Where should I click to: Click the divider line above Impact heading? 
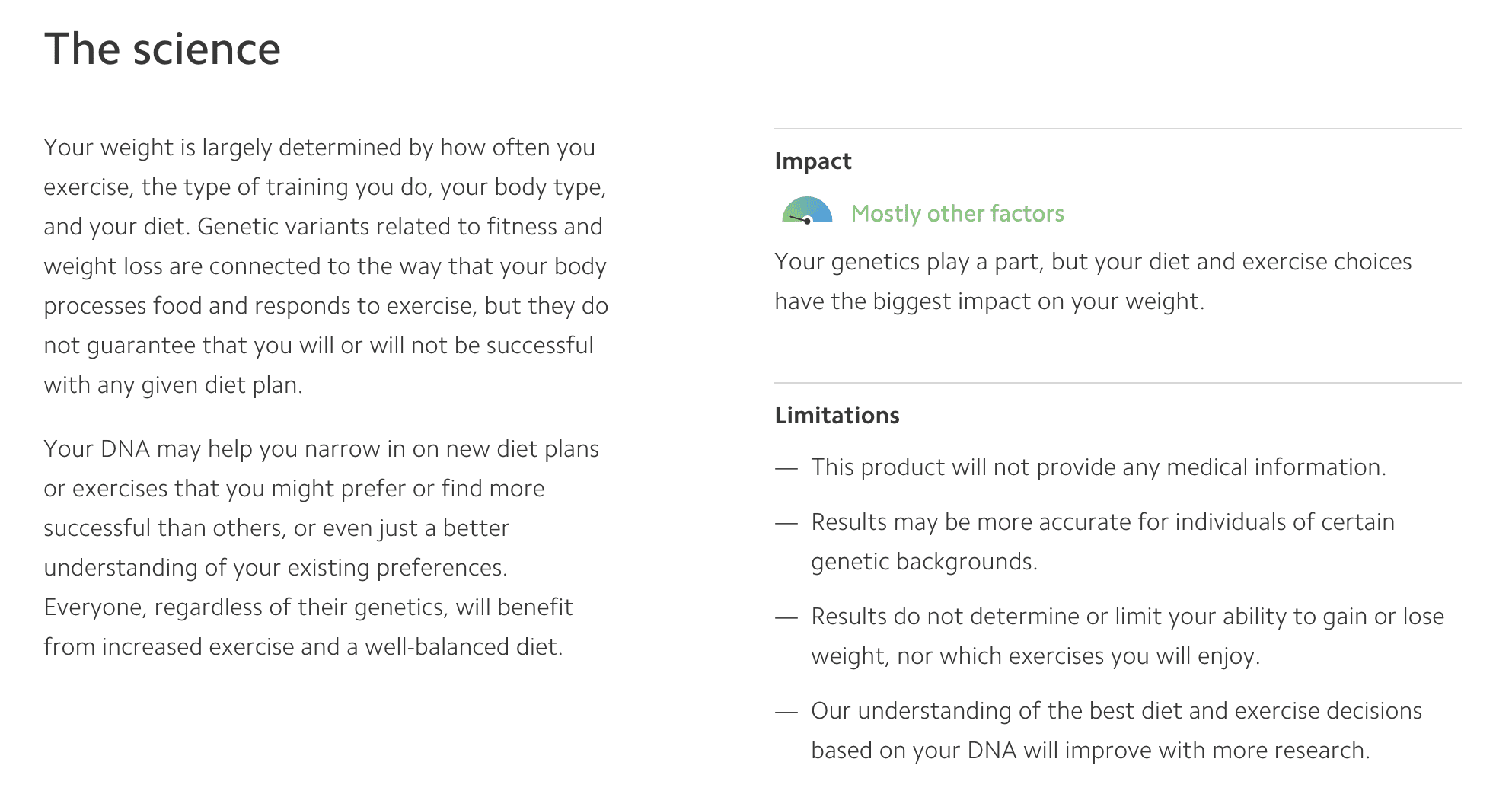(x=1117, y=129)
